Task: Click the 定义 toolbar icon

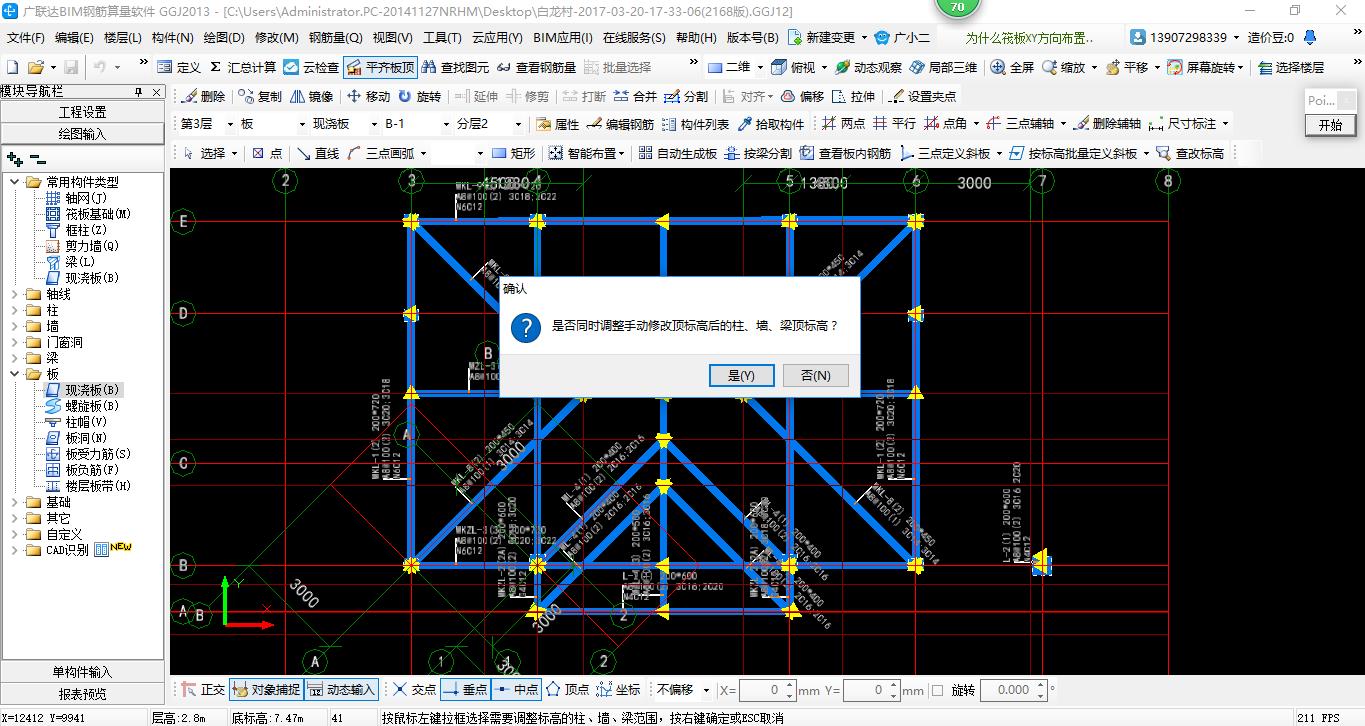Action: coord(179,67)
